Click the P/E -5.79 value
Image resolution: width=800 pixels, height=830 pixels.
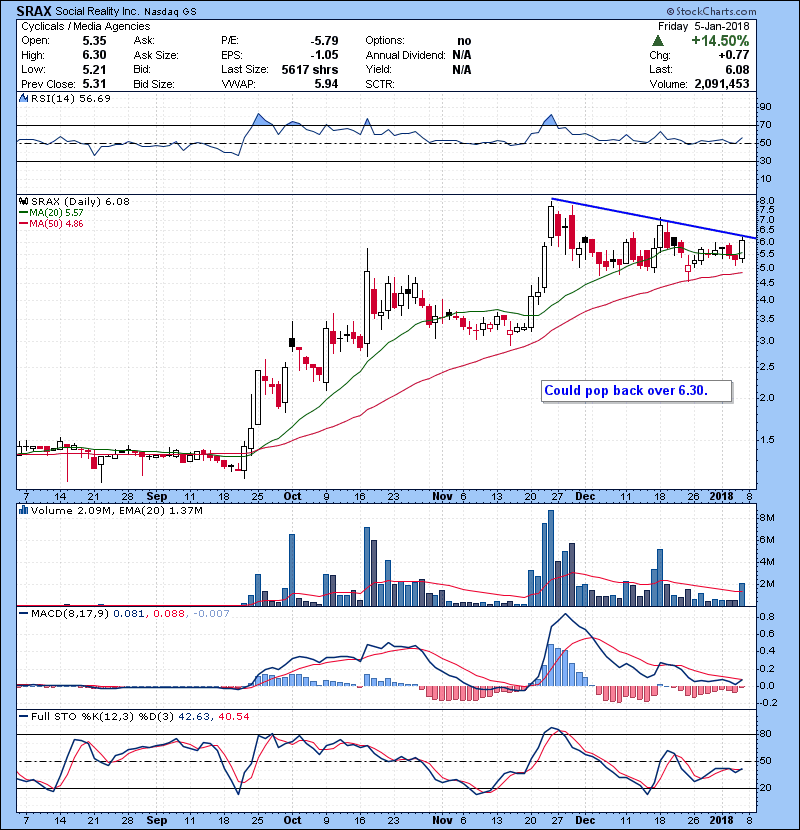tap(324, 41)
